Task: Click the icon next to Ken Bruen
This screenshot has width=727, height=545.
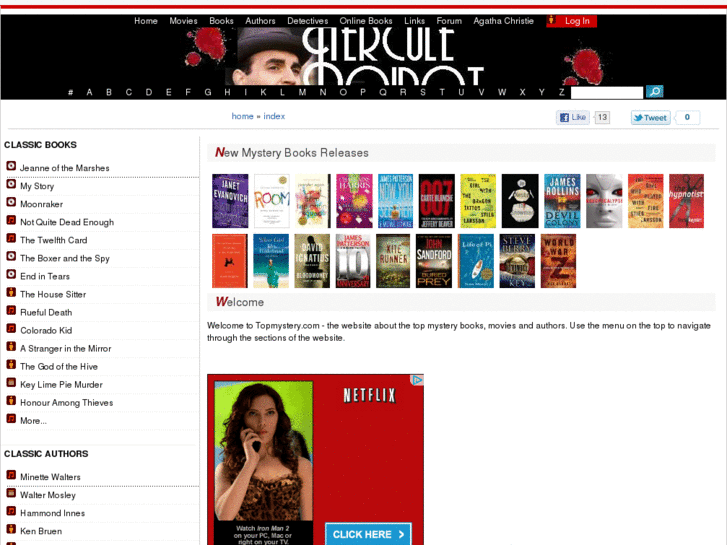Action: coord(11,529)
